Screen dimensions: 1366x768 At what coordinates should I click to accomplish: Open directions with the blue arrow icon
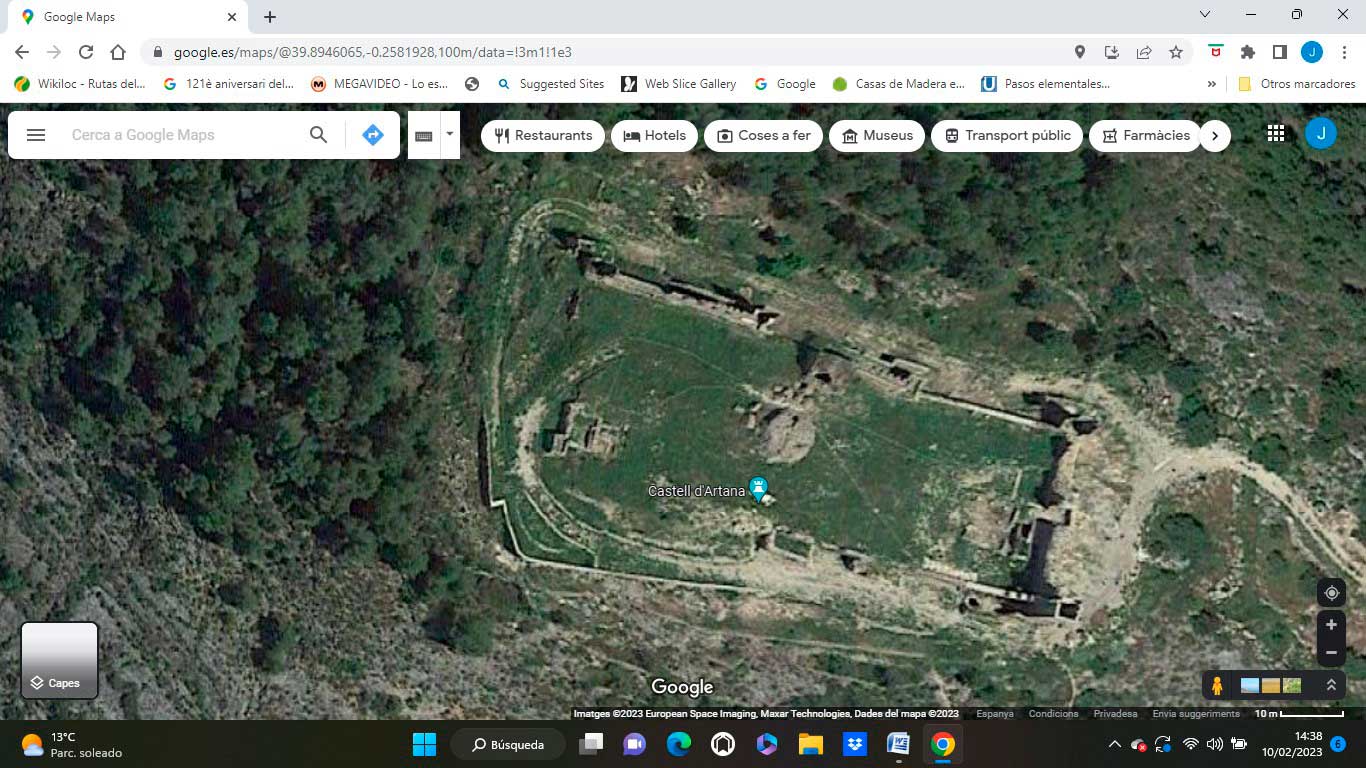[373, 135]
